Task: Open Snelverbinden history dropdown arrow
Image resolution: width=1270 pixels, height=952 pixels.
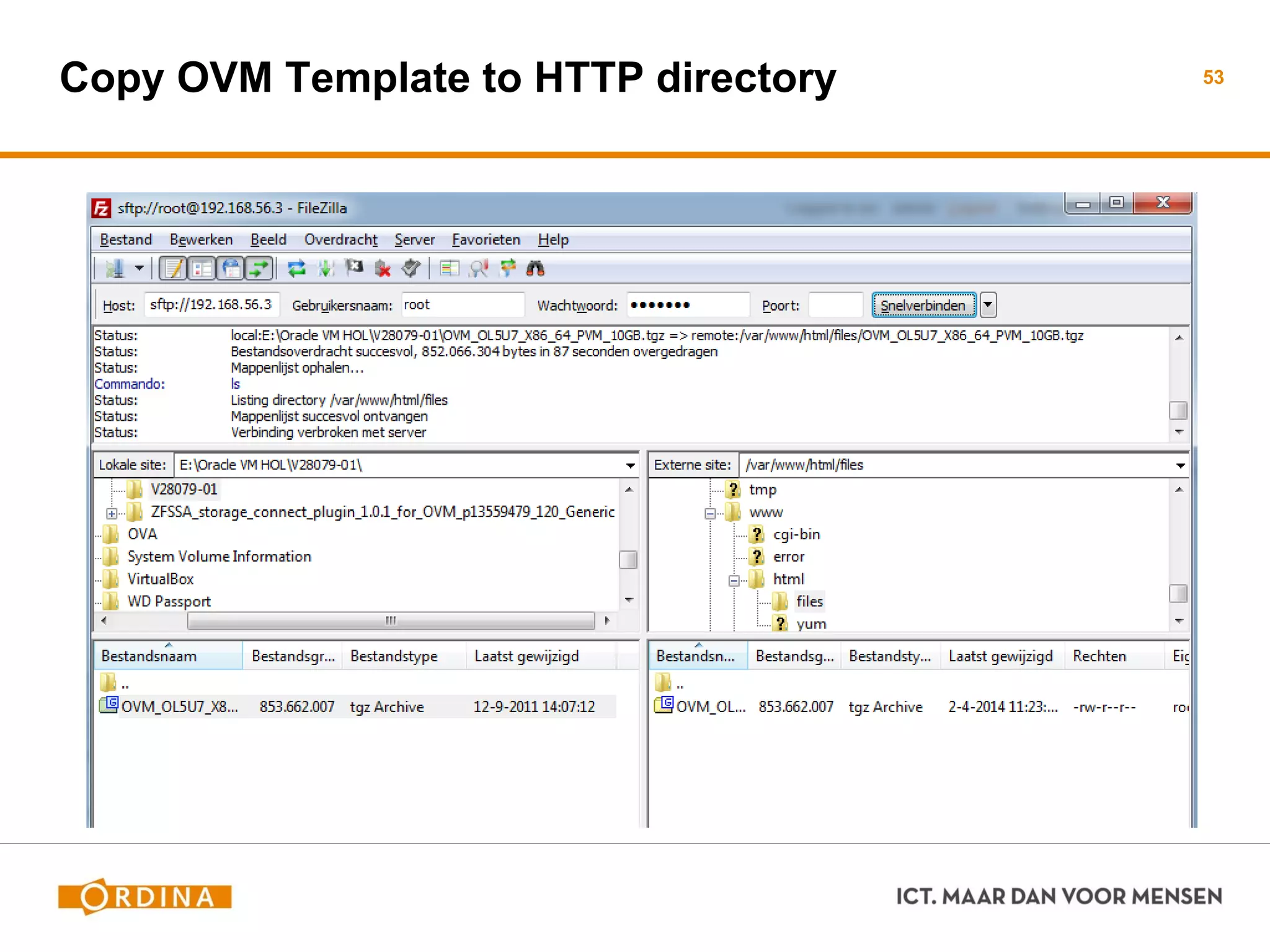Action: coord(988,305)
